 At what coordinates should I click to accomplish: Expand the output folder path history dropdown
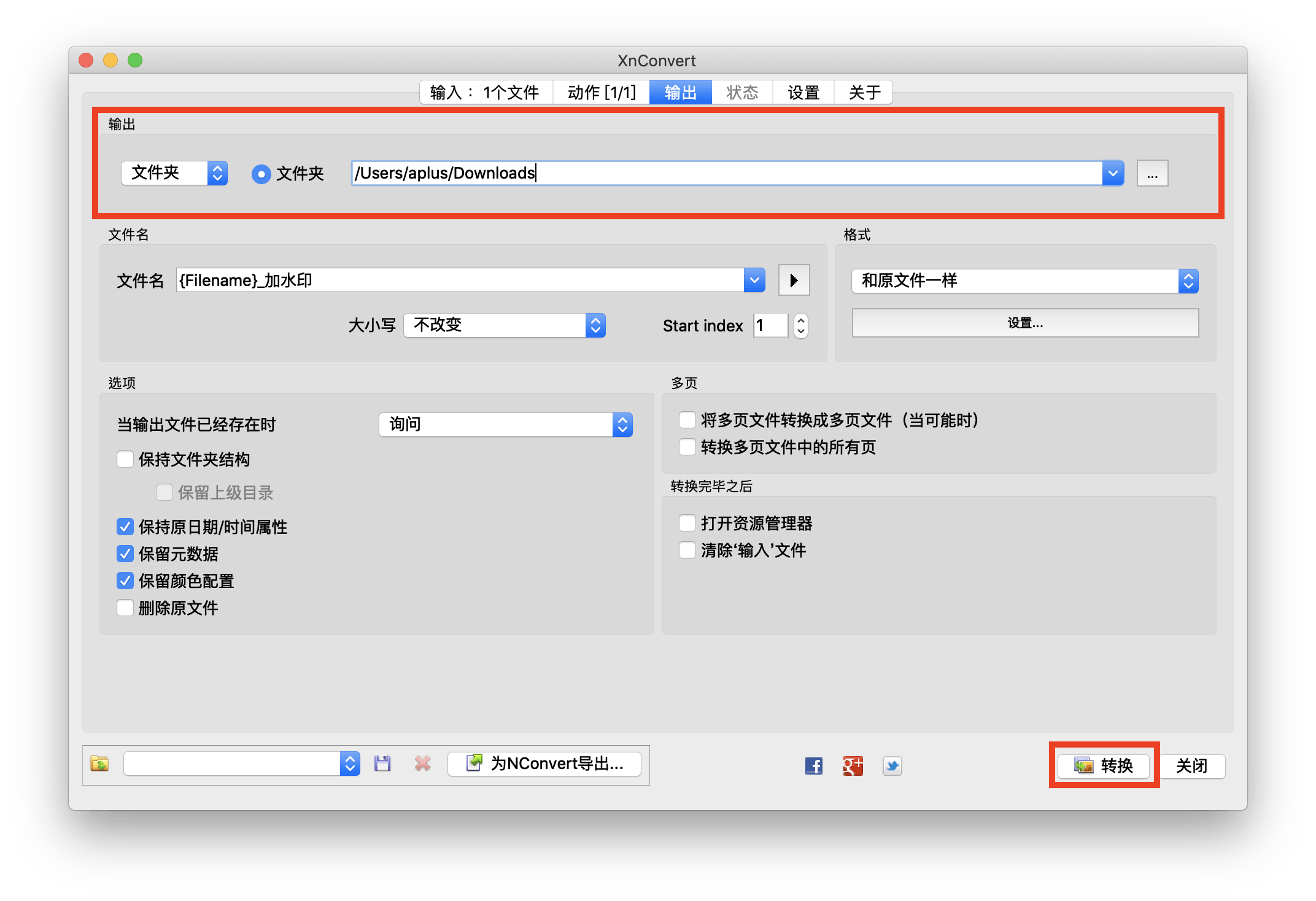click(x=1113, y=174)
